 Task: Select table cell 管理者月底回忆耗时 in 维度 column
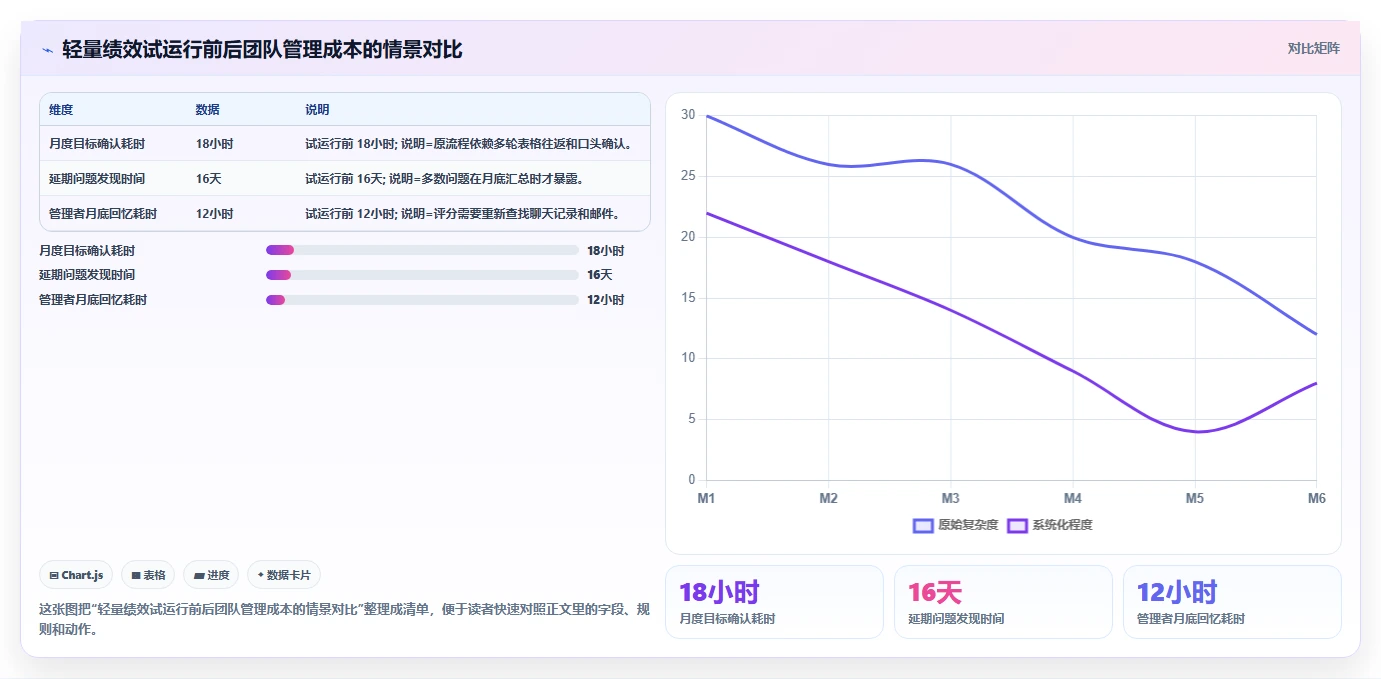point(103,214)
